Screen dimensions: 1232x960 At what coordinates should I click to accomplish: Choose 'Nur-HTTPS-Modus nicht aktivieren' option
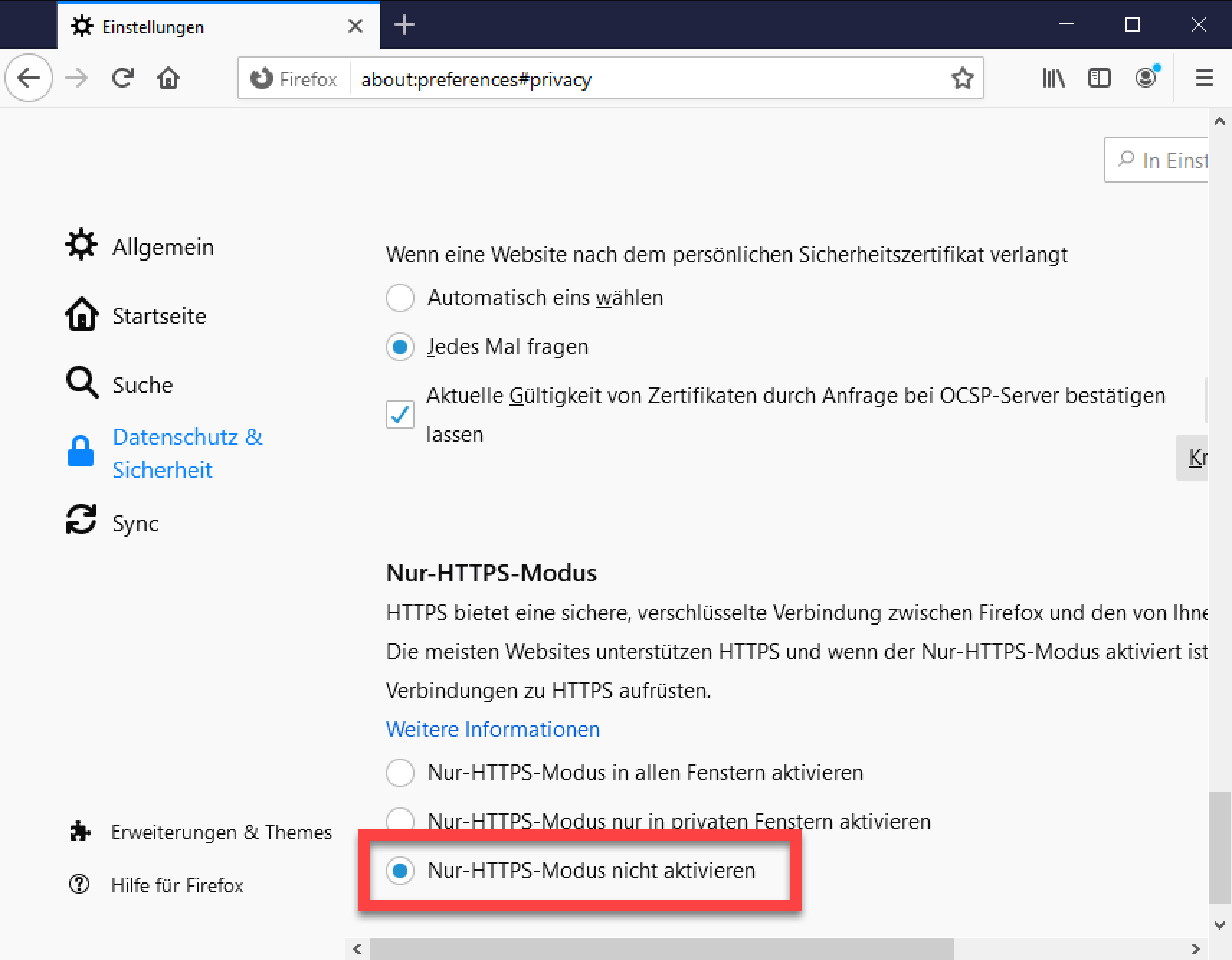(400, 871)
